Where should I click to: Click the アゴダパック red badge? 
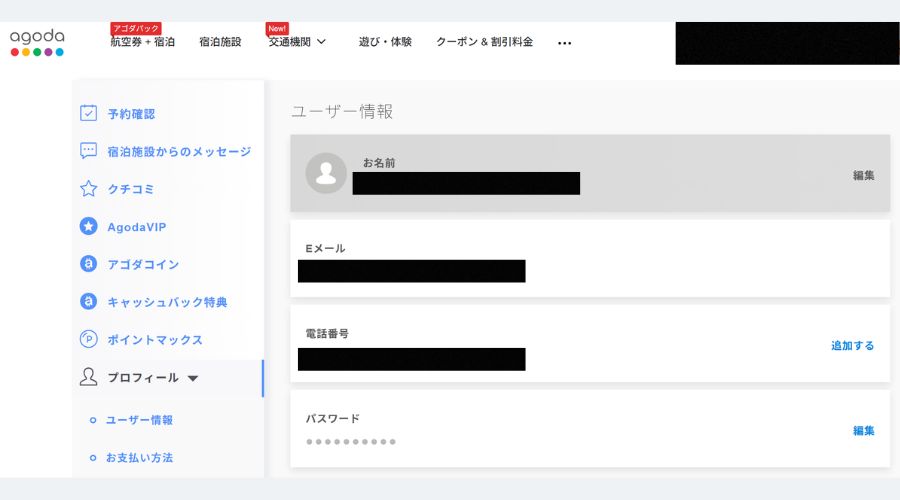click(135, 28)
